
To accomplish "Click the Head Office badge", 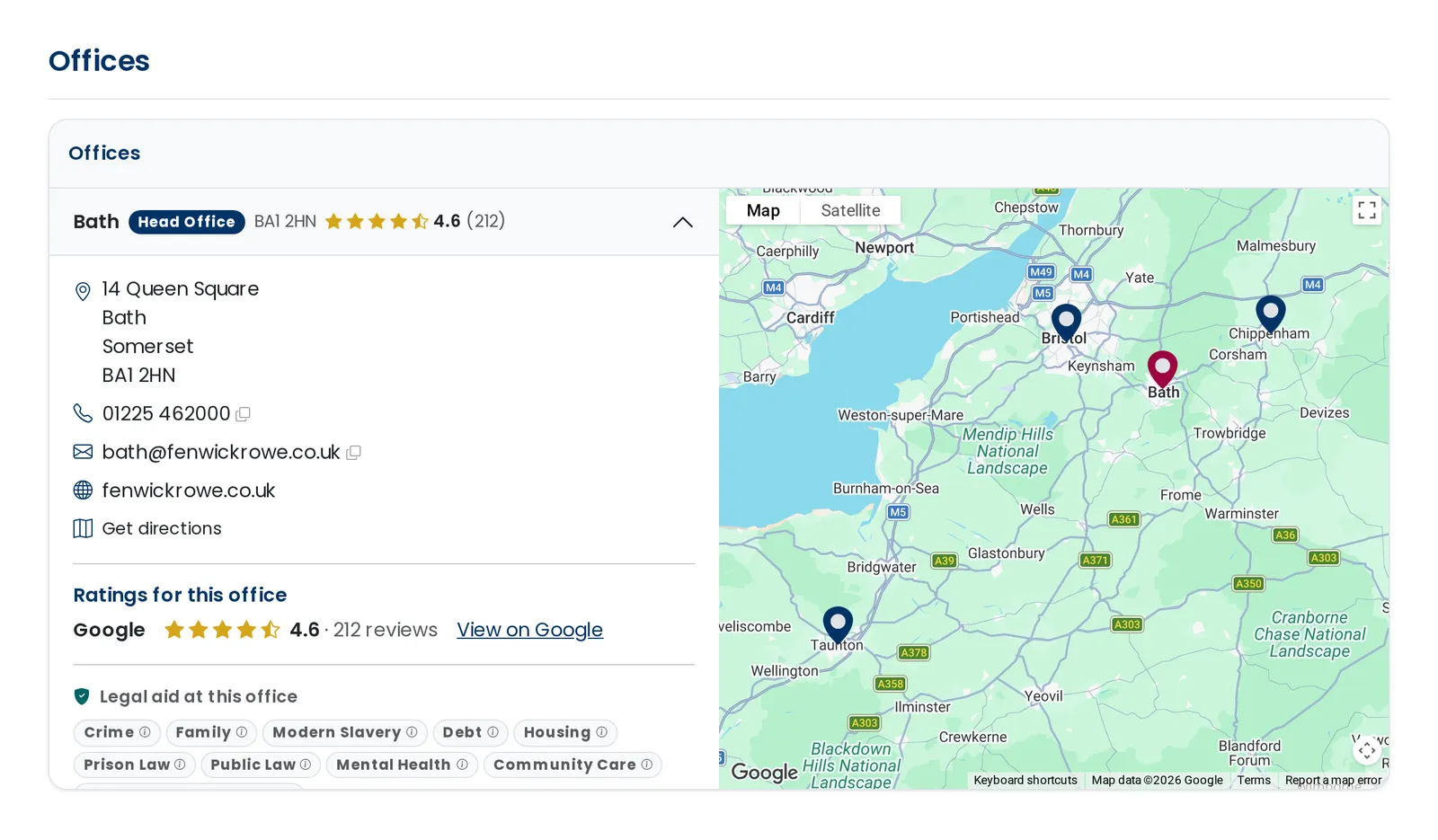I will pos(186,222).
